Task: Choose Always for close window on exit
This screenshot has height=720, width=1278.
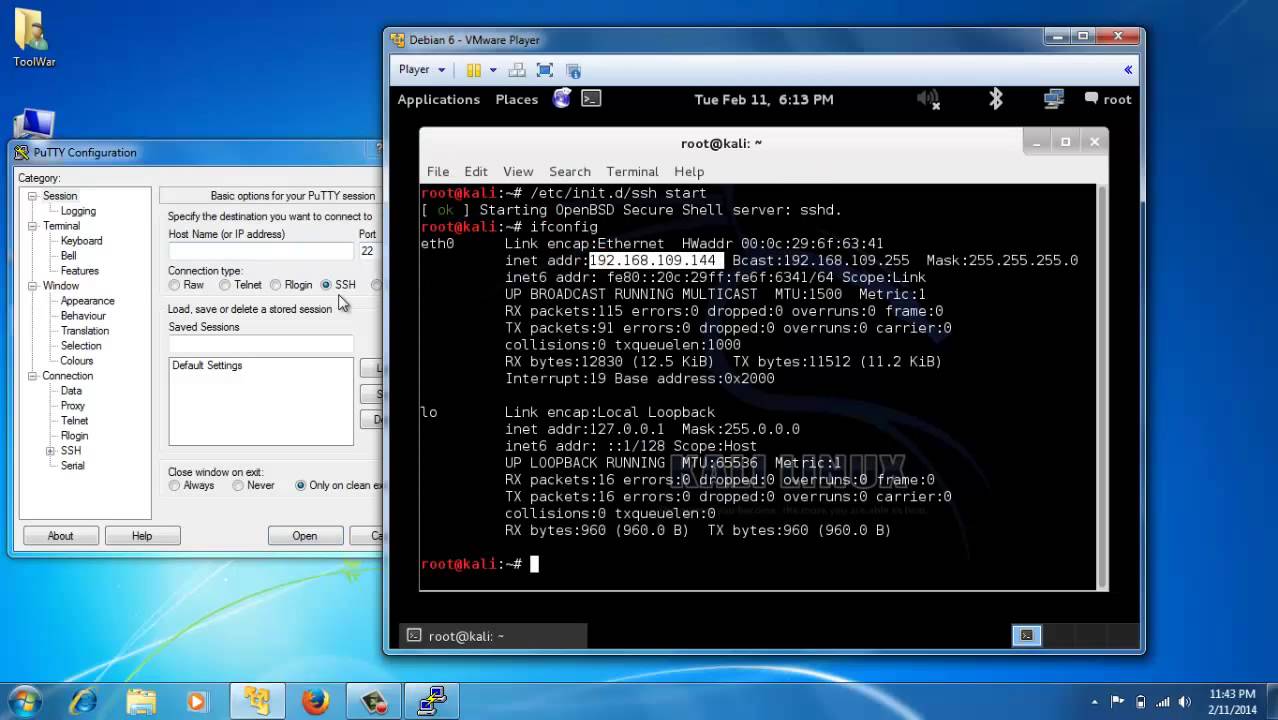Action: [x=174, y=485]
